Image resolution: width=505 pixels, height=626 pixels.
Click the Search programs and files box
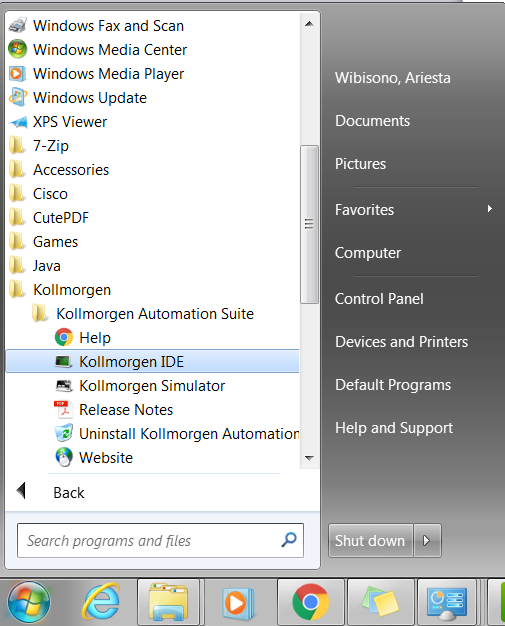(160, 541)
